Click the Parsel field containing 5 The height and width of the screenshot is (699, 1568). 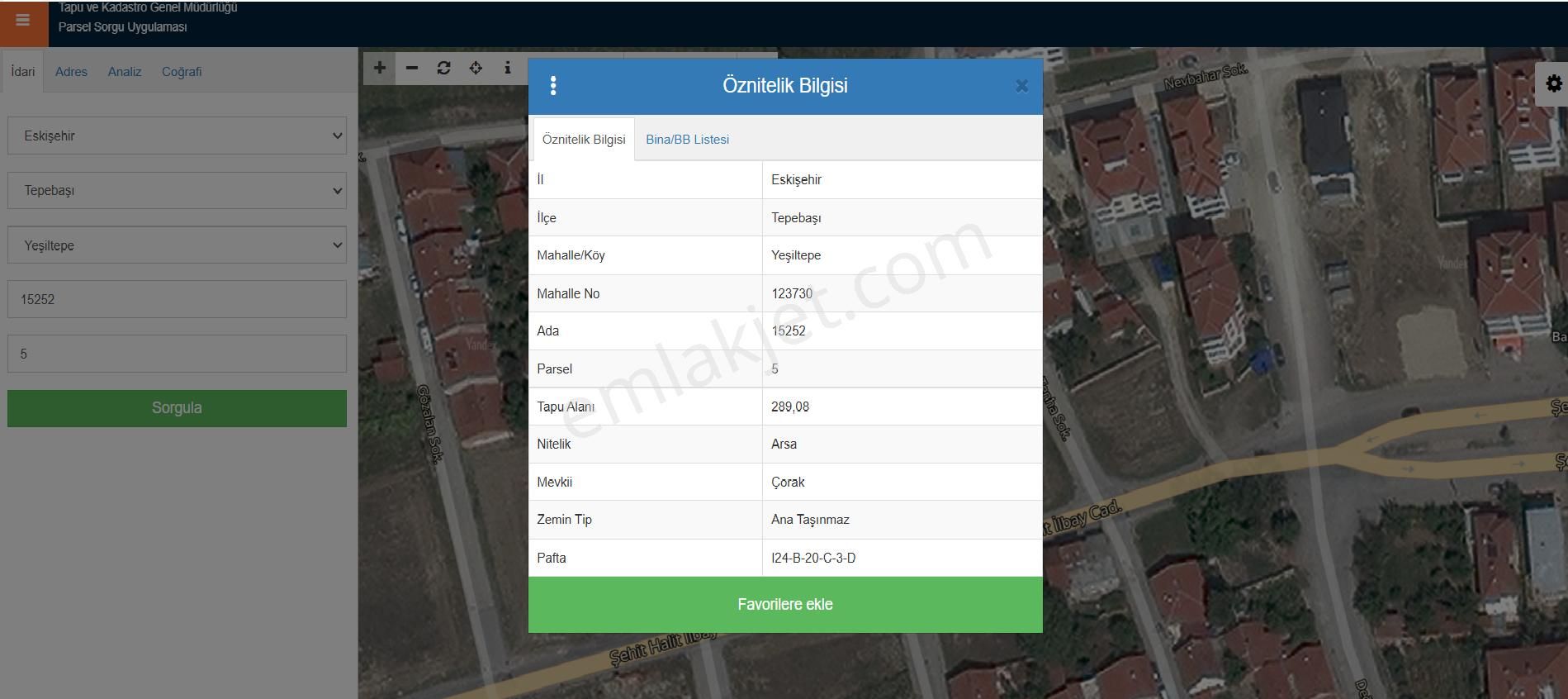(x=177, y=354)
